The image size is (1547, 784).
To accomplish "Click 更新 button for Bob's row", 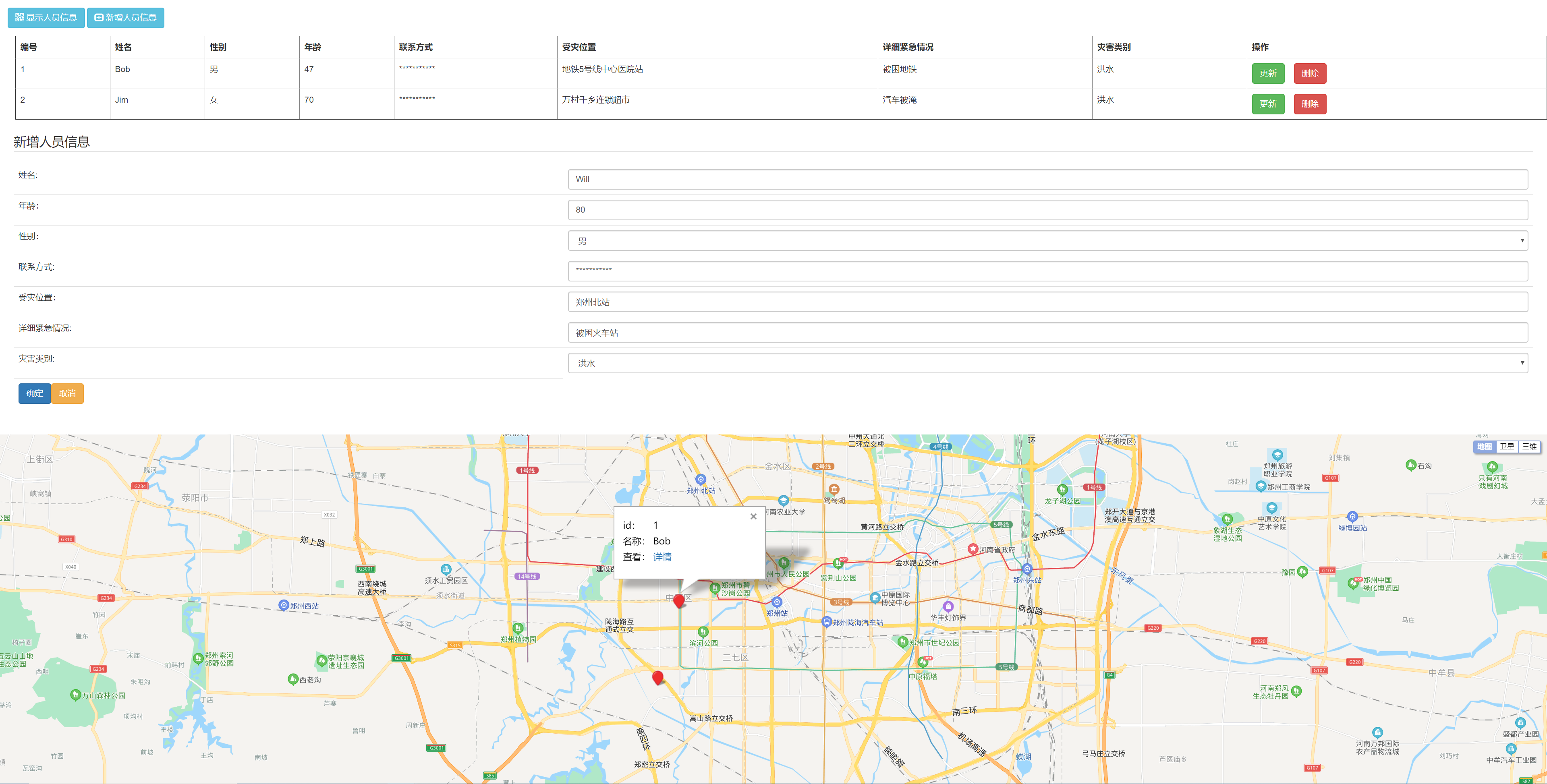I will pos(1268,73).
